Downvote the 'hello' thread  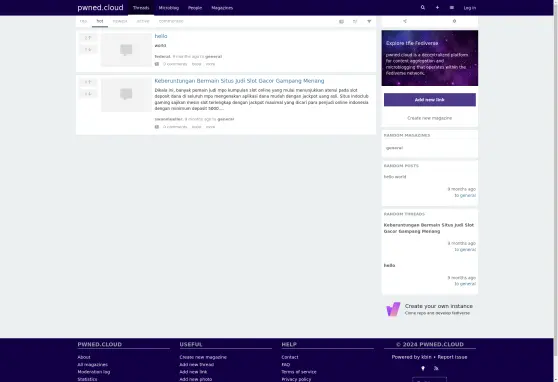pyautogui.click(x=88, y=49)
